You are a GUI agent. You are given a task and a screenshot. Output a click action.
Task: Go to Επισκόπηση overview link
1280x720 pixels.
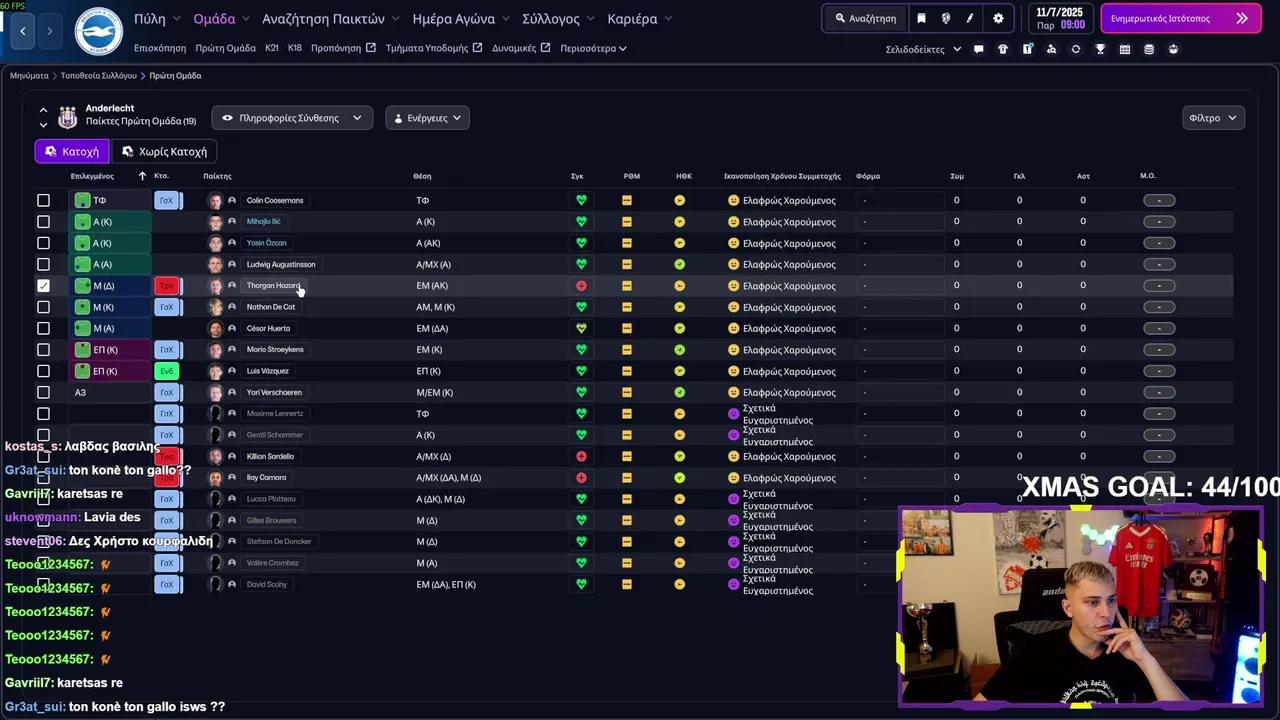160,48
